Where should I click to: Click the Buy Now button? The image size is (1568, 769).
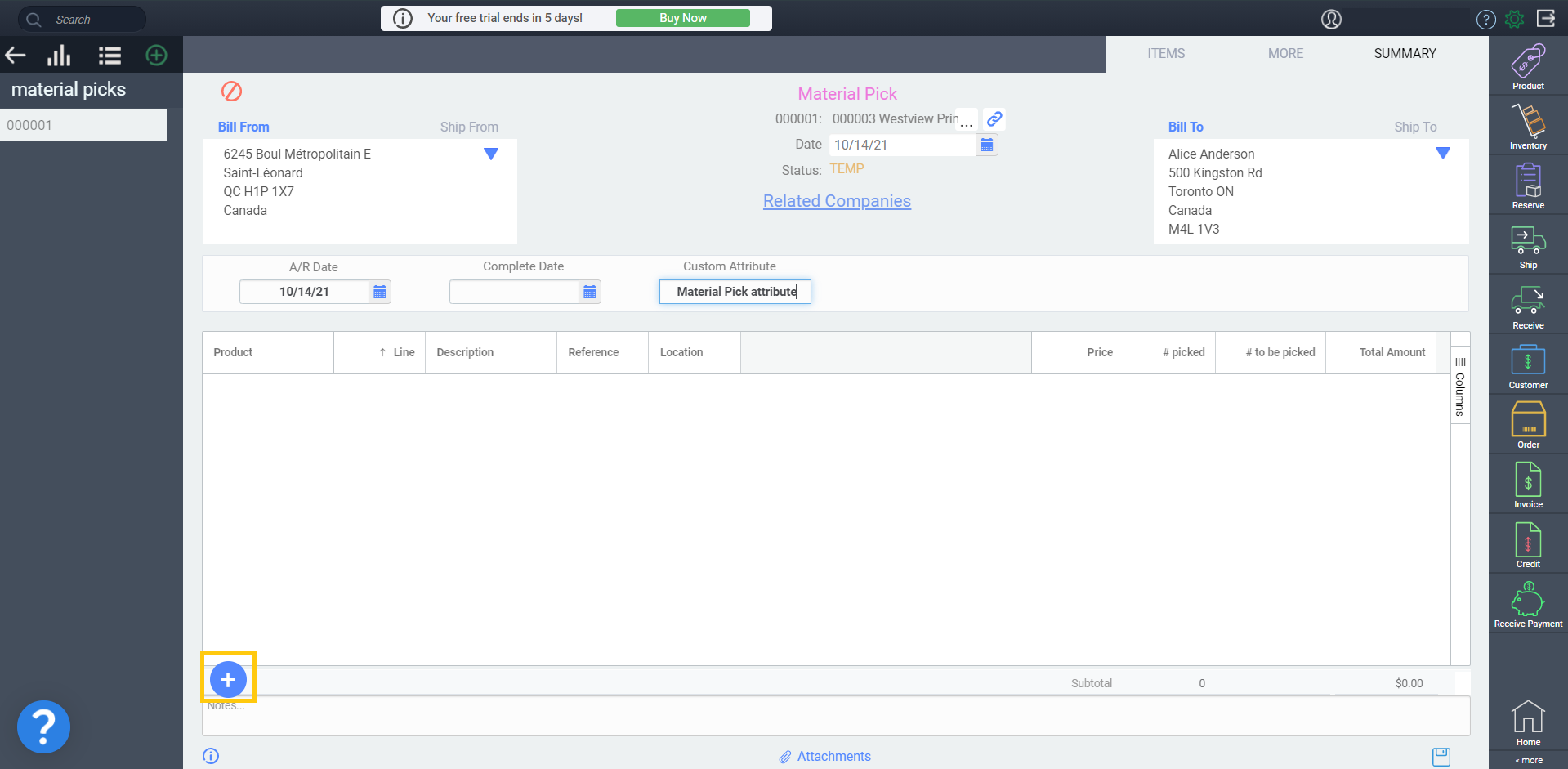(x=683, y=18)
